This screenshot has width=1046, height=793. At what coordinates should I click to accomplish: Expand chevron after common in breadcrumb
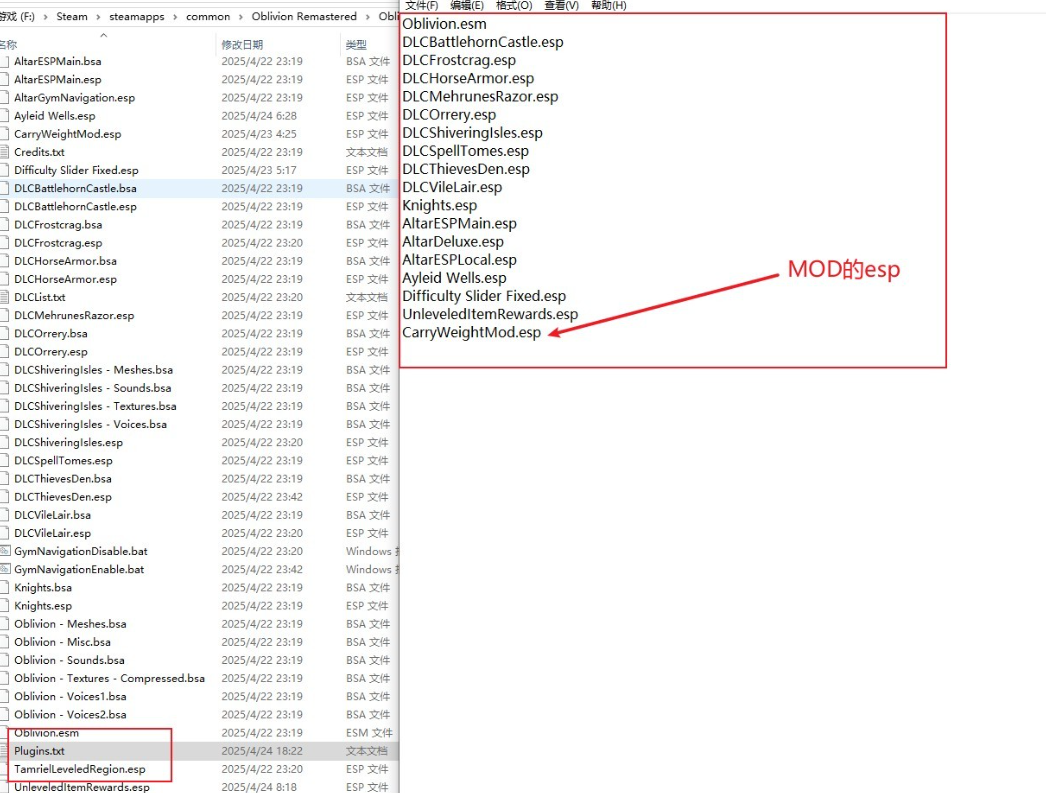point(241,17)
